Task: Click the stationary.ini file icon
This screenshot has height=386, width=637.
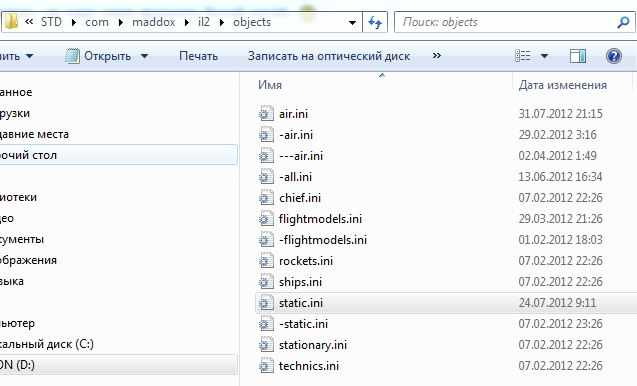Action: point(266,345)
